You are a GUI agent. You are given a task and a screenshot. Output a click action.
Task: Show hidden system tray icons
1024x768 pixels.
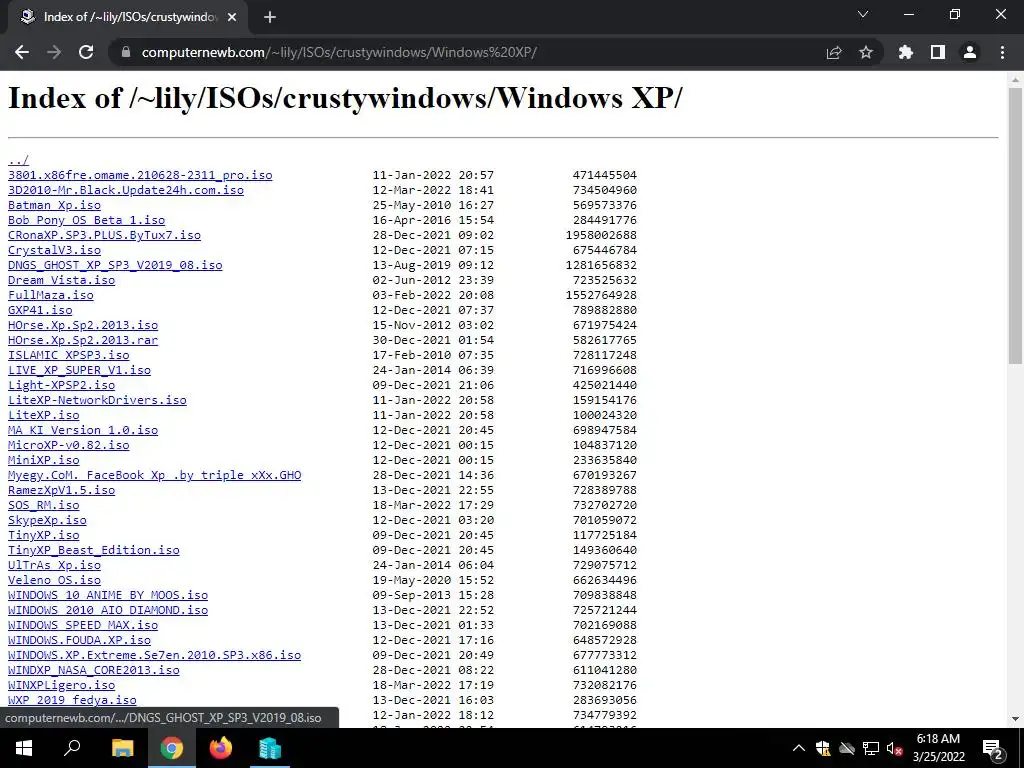(x=799, y=748)
